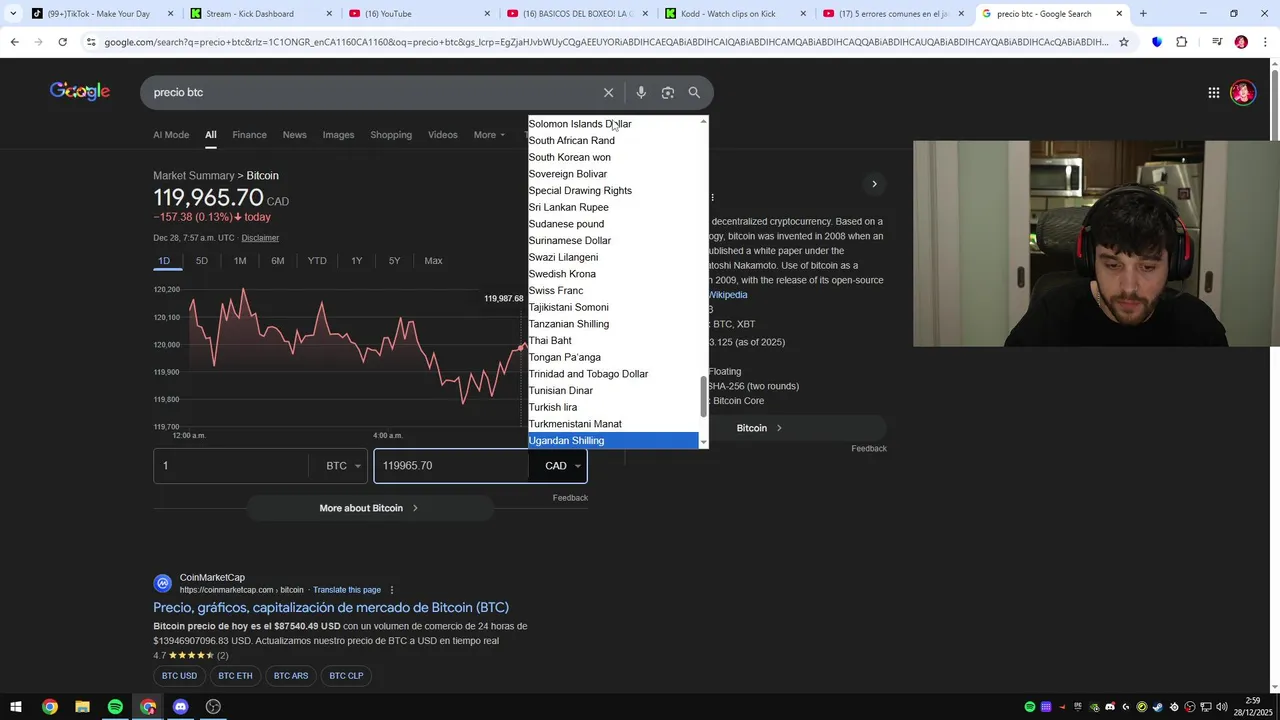View site information icon in address bar

(x=91, y=42)
